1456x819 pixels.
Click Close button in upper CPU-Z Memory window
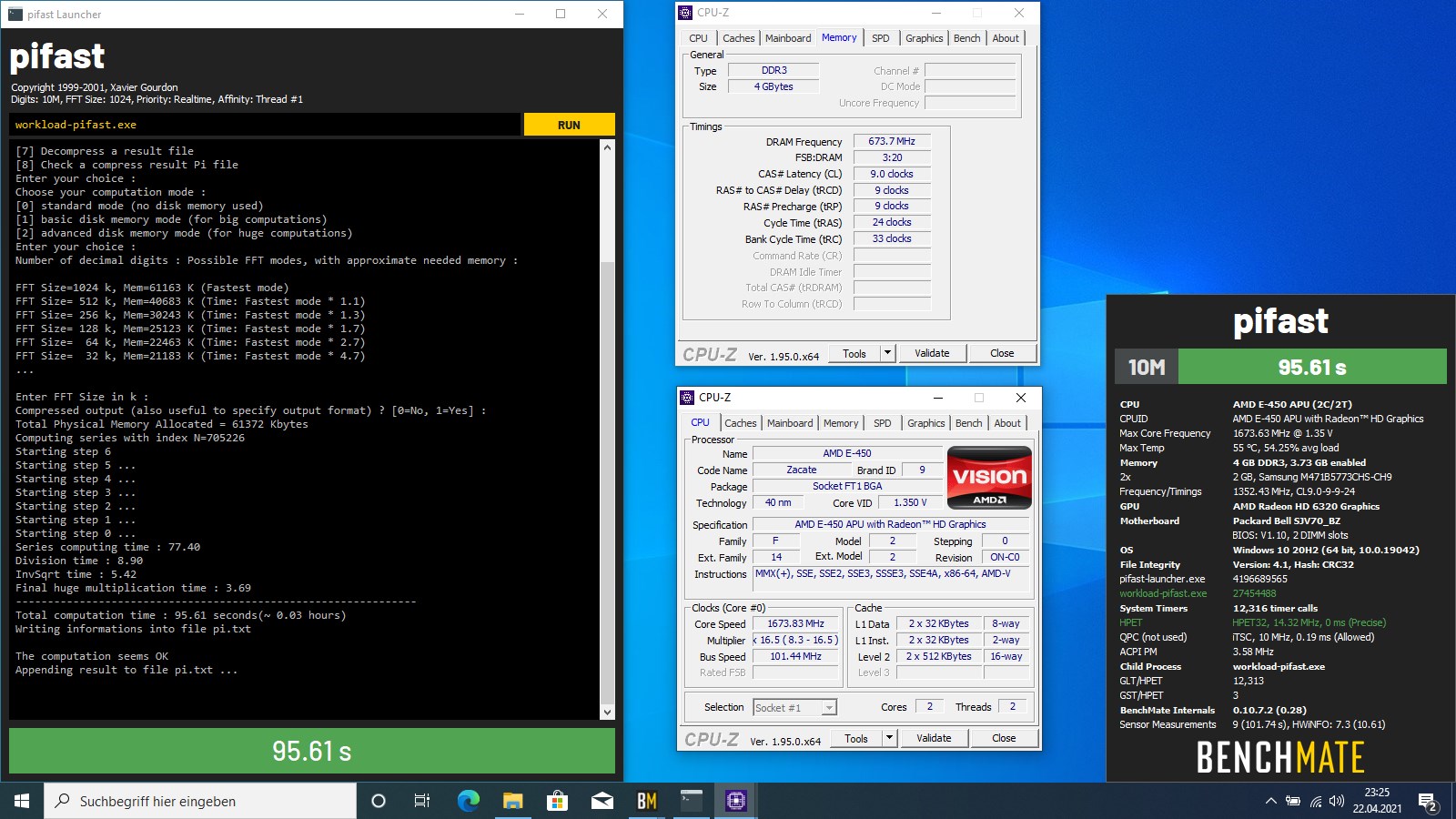click(1002, 353)
